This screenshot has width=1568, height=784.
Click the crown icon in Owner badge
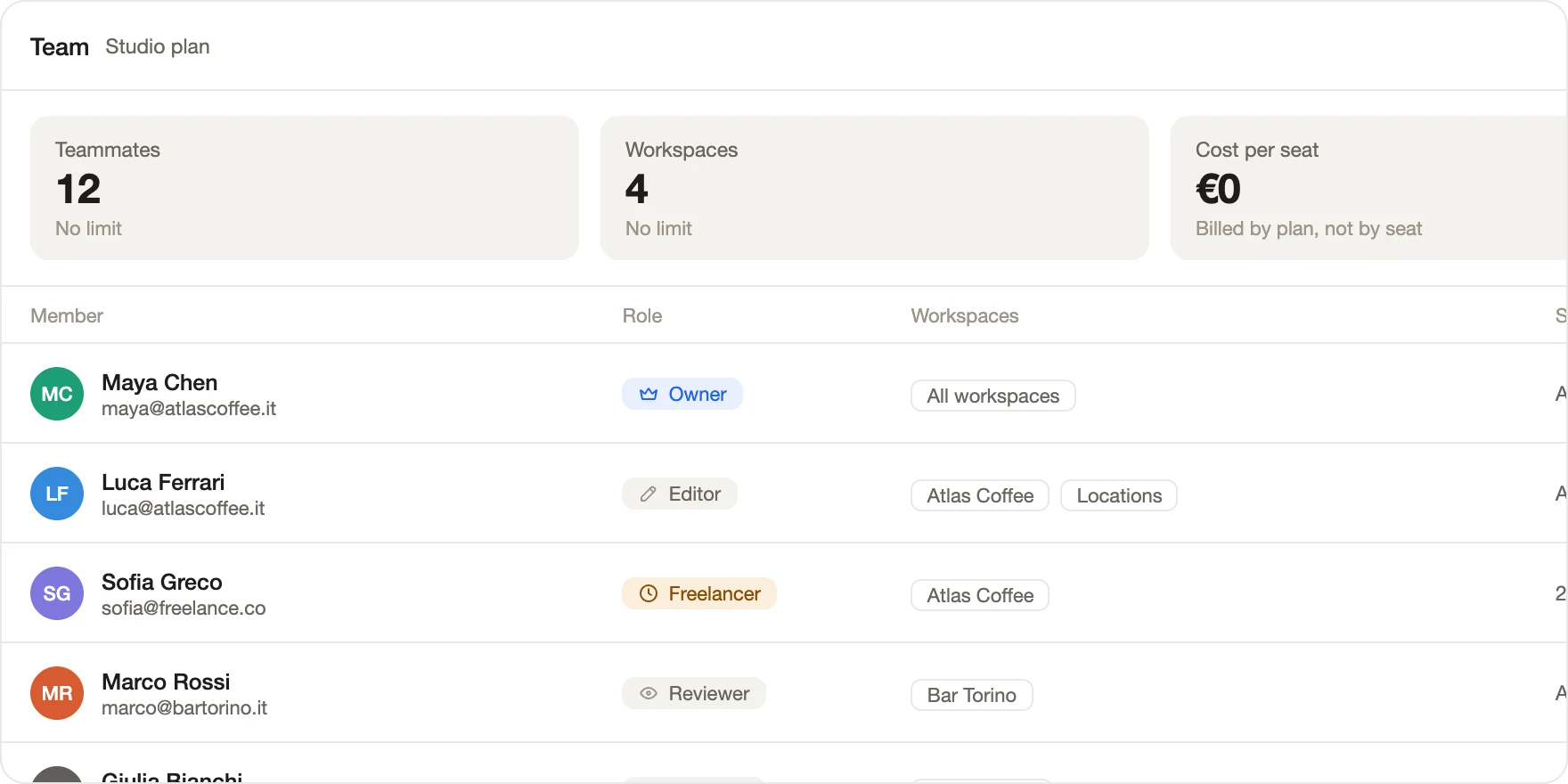click(x=649, y=394)
